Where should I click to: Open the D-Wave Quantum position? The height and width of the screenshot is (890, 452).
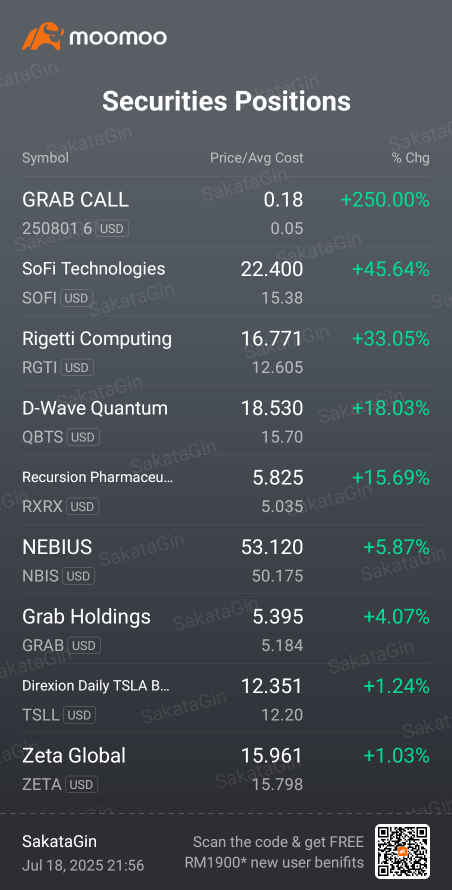coord(226,421)
